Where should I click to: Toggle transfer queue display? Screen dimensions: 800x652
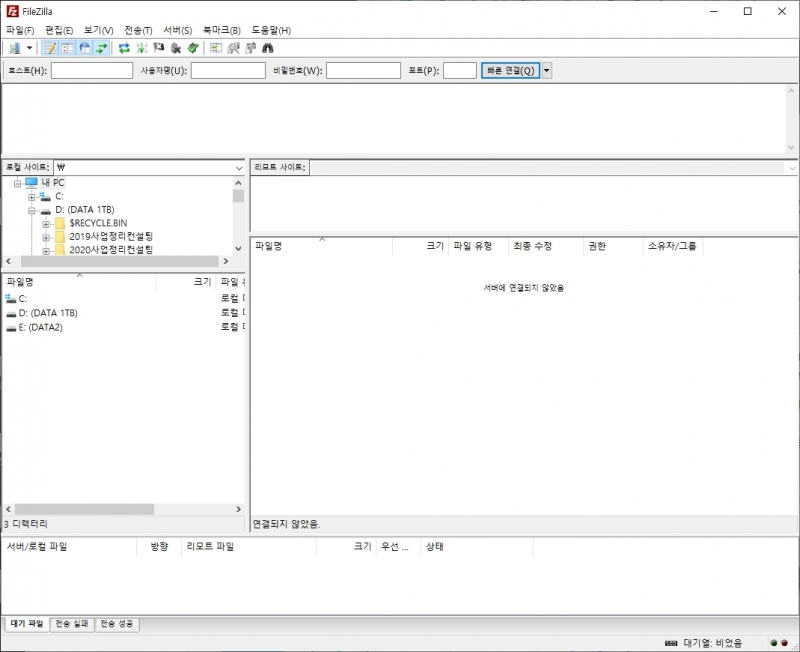102,48
